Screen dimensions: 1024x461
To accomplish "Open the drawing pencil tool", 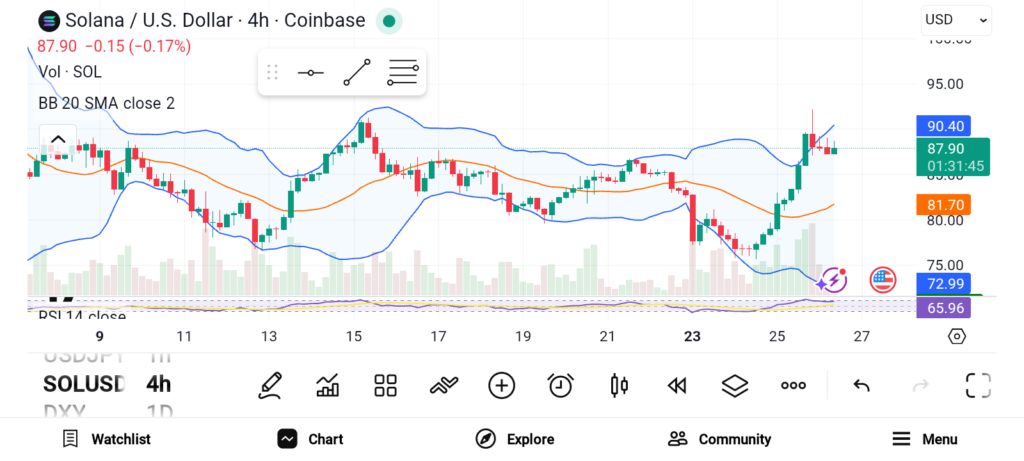I will [x=269, y=385].
